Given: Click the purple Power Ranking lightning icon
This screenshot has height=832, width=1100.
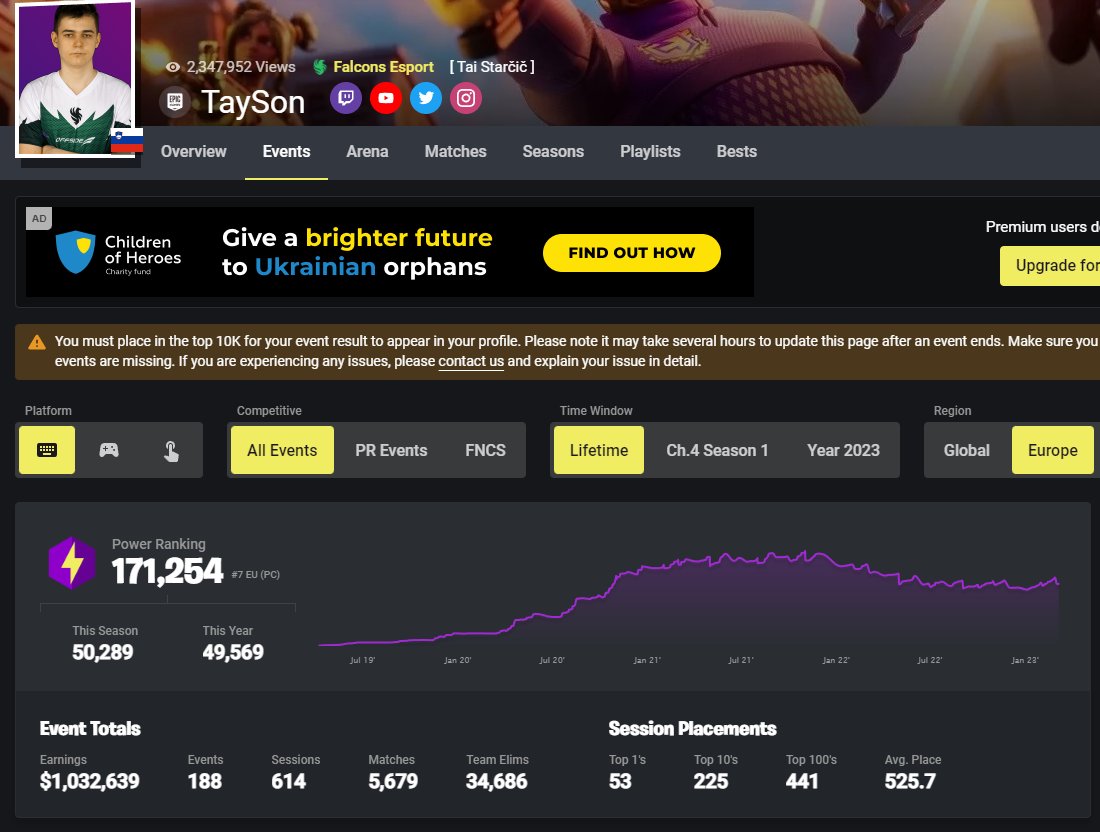Looking at the screenshot, I should 72,563.
